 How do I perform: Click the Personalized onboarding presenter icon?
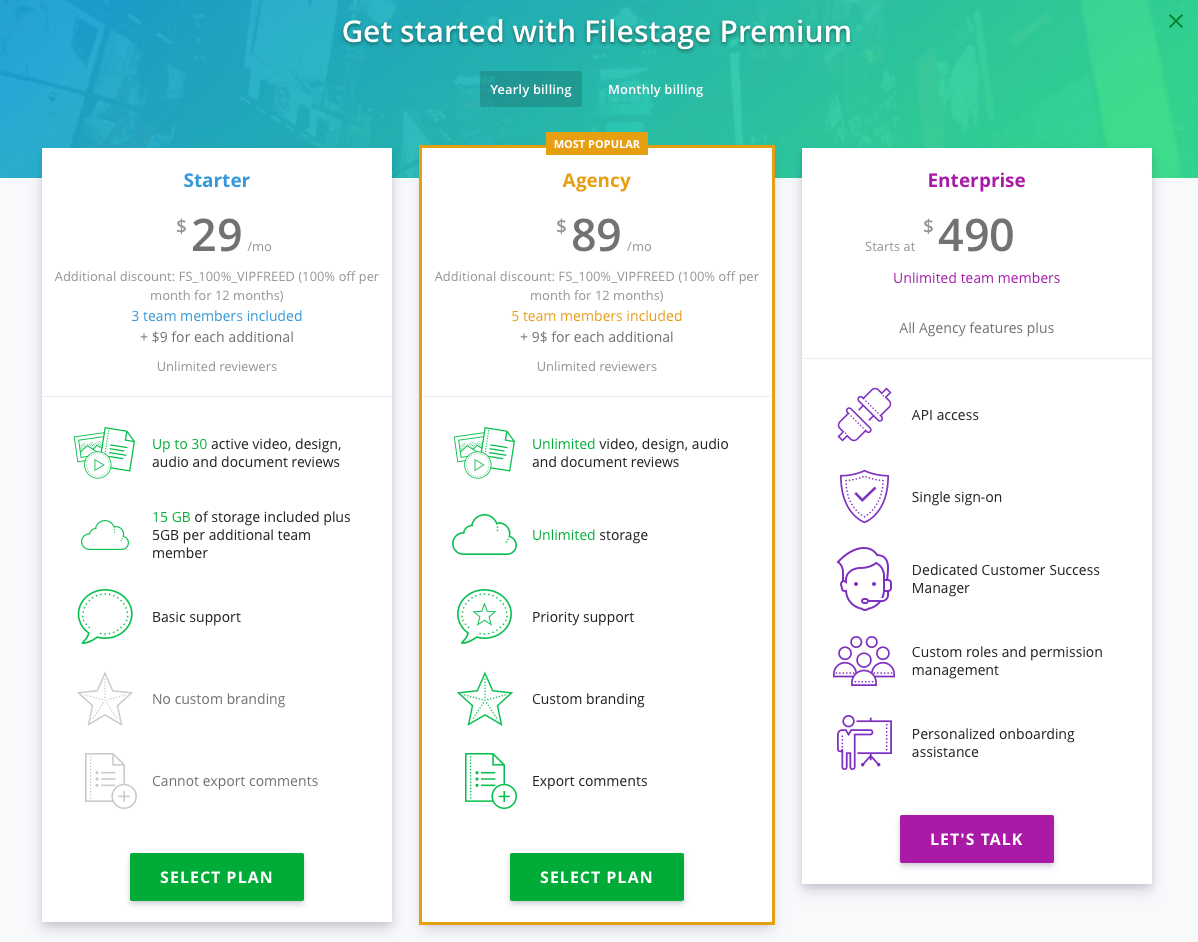(864, 743)
